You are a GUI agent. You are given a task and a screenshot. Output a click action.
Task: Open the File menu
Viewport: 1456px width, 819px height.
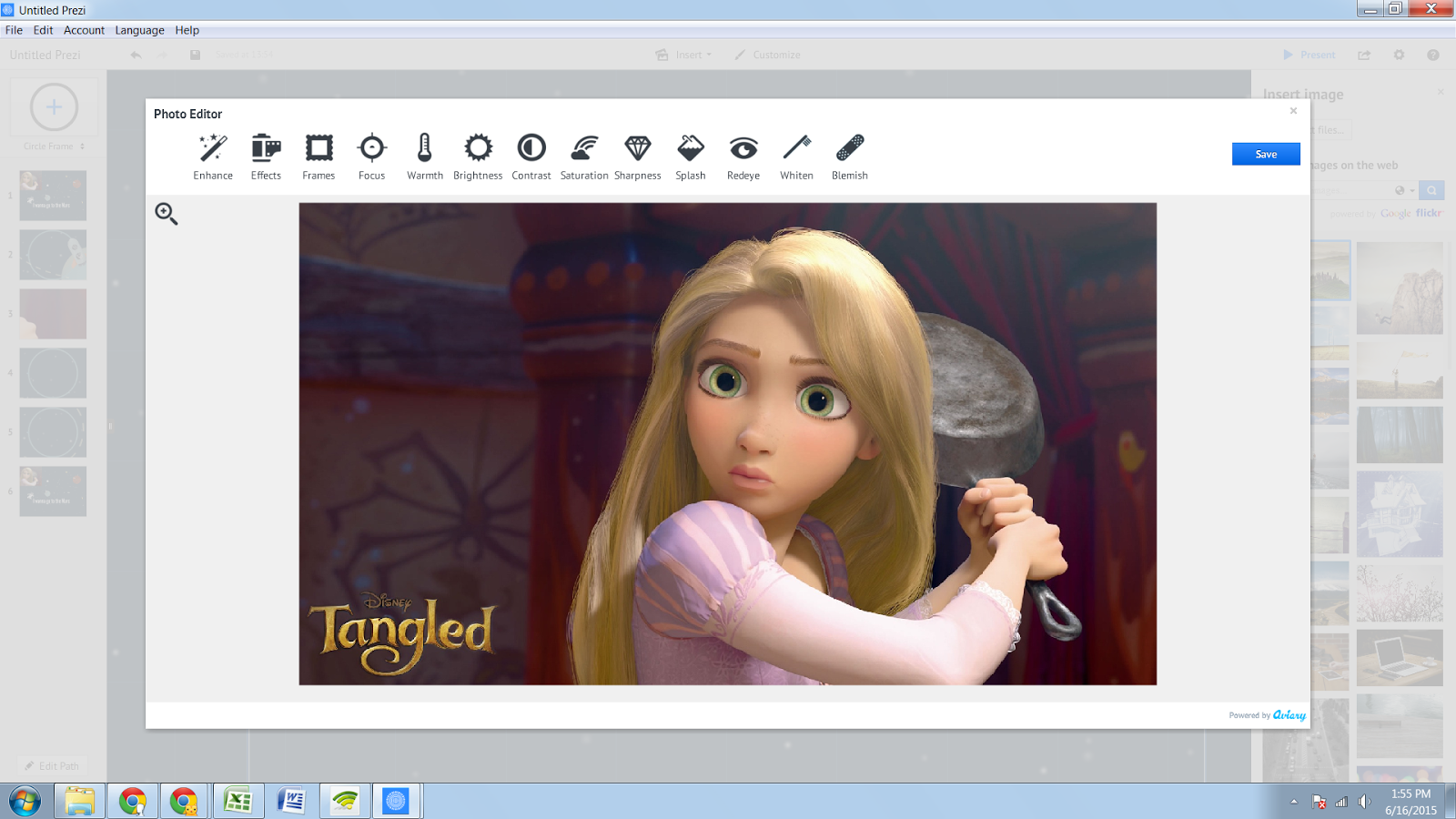(14, 30)
